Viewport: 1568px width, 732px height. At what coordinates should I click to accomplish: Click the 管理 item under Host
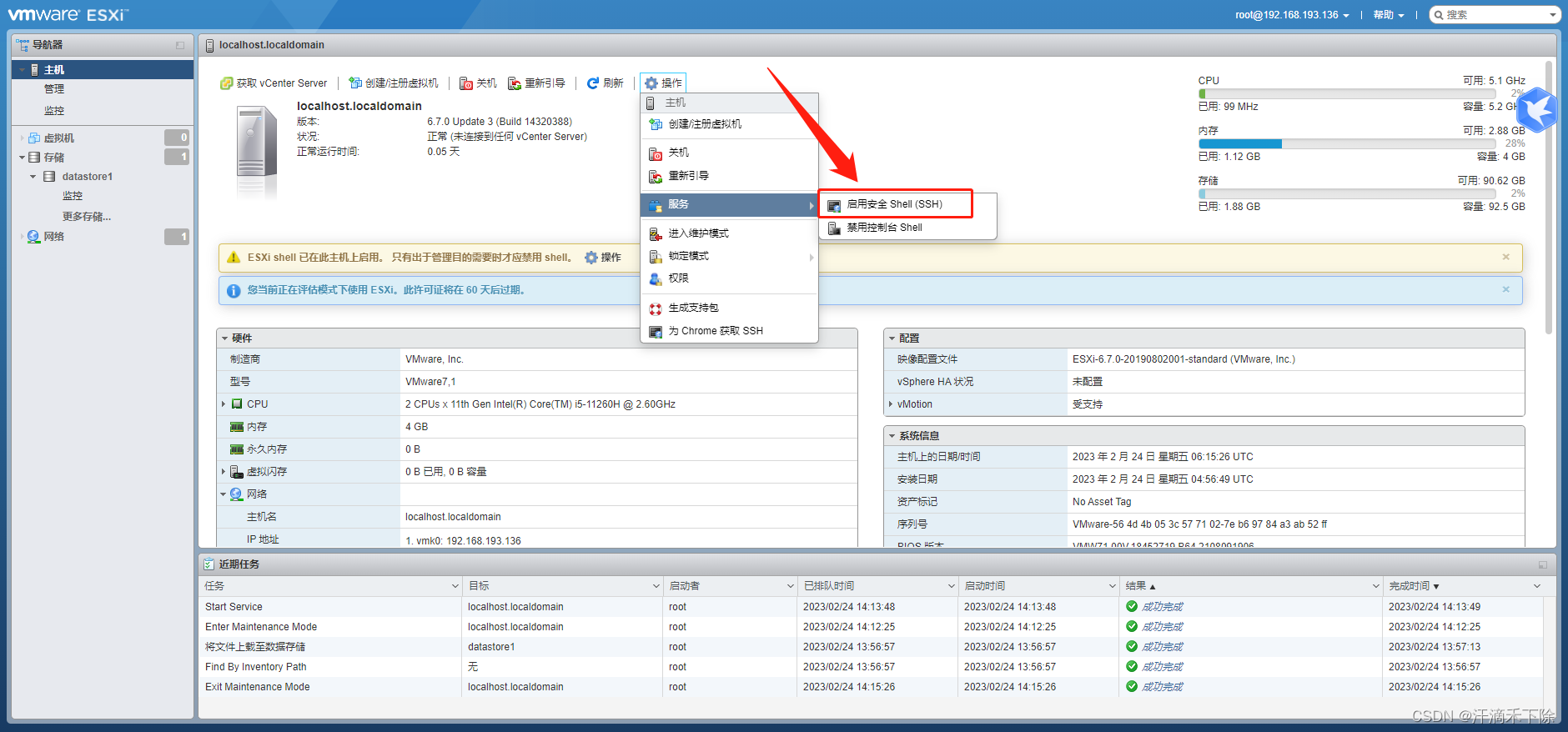pos(54,89)
